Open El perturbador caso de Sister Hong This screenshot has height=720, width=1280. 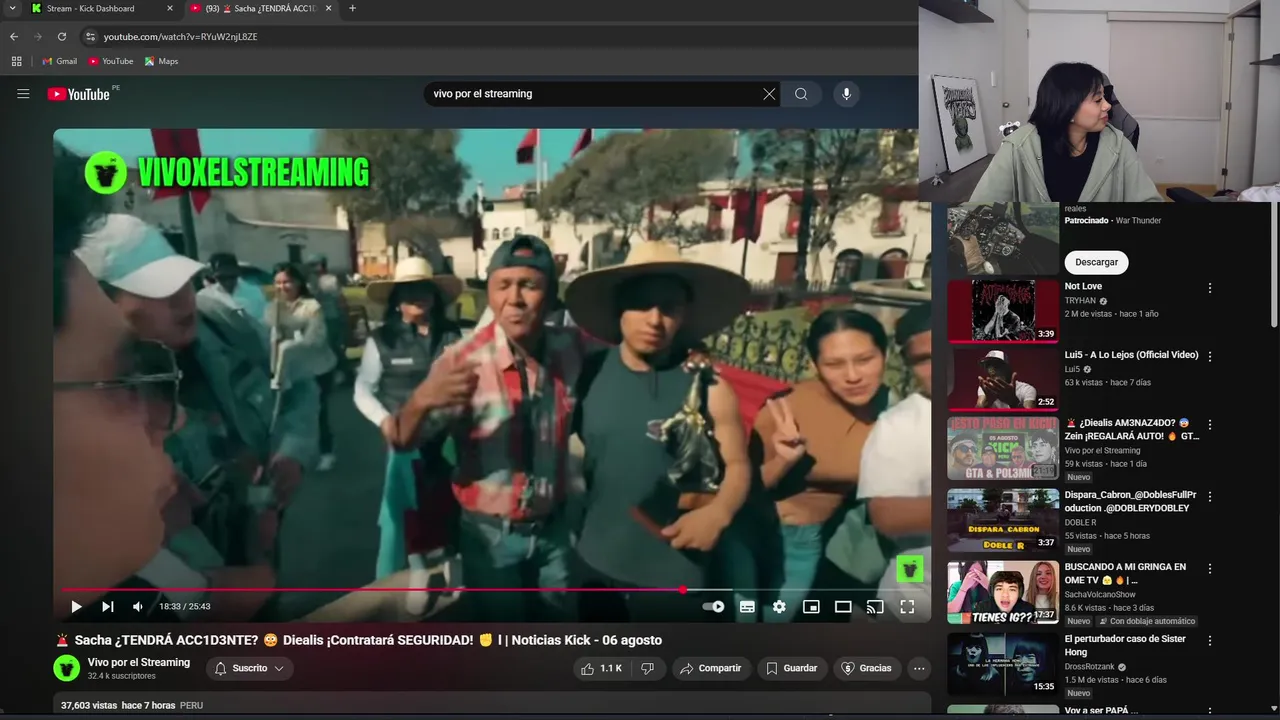1125,645
